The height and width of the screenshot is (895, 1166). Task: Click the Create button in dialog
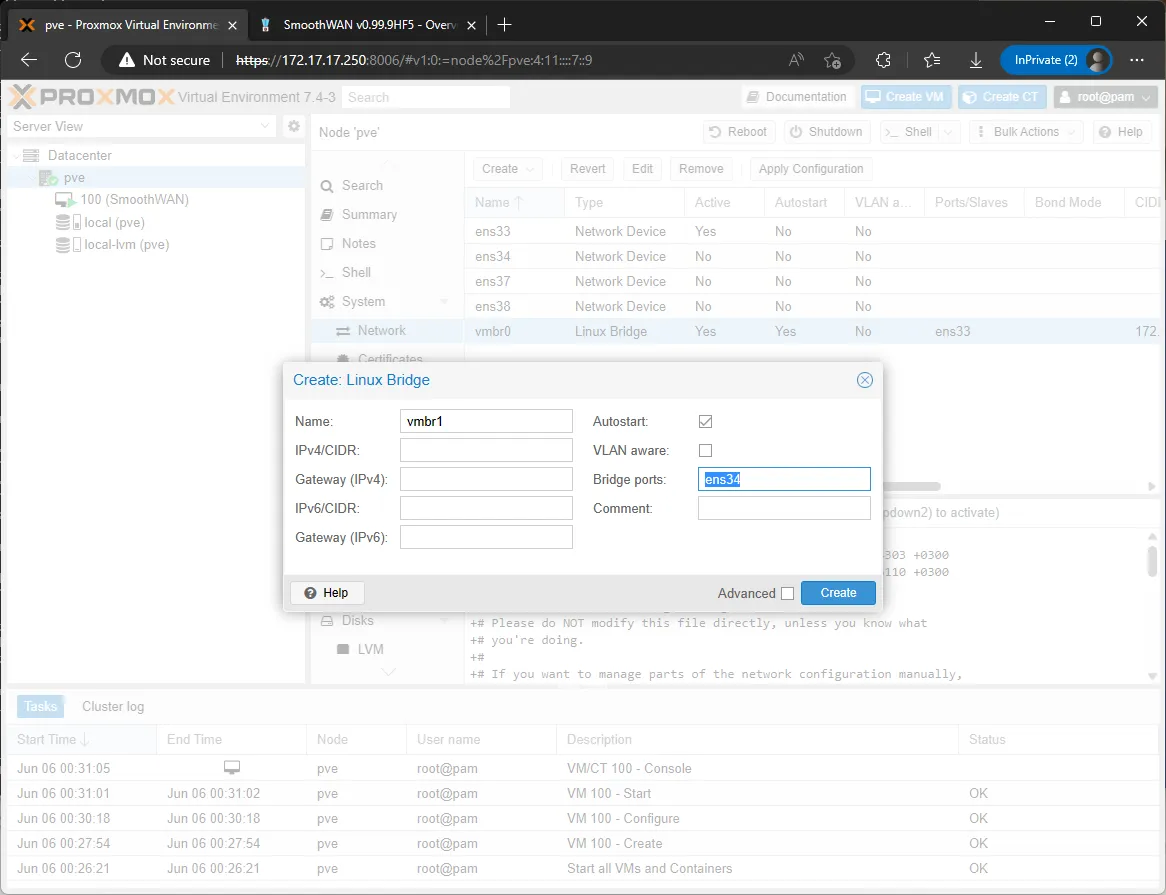[x=838, y=592]
